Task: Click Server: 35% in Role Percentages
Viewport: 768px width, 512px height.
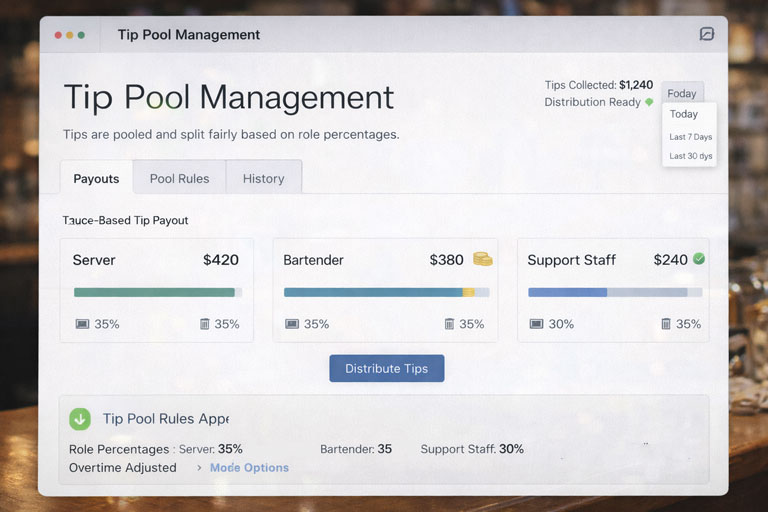Action: pyautogui.click(x=211, y=449)
